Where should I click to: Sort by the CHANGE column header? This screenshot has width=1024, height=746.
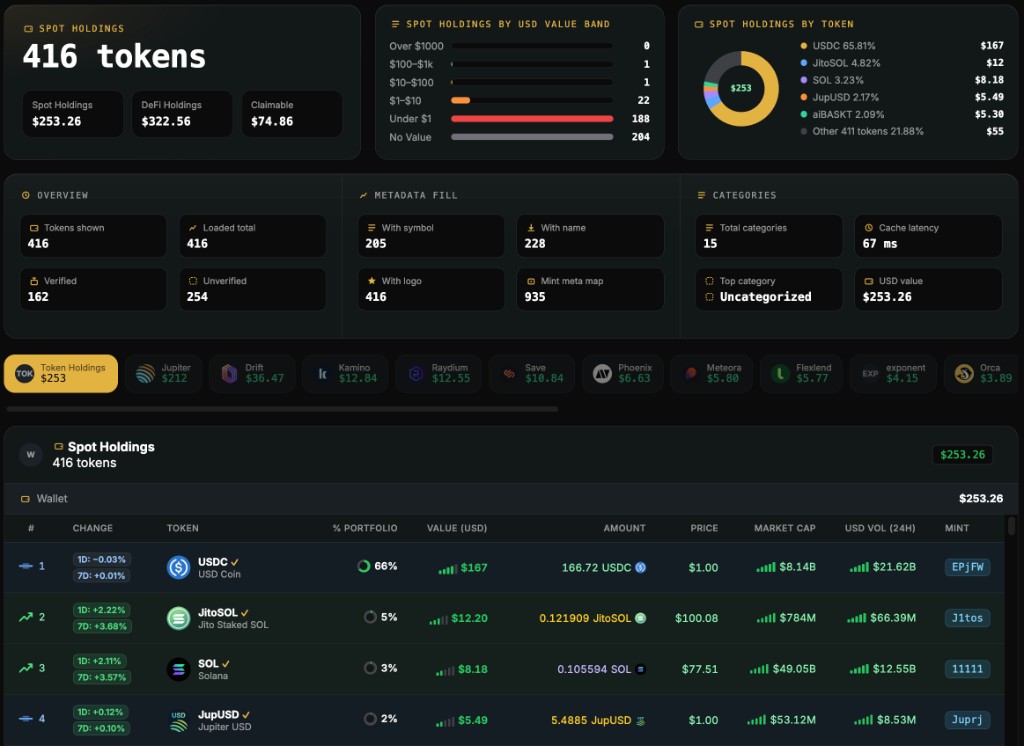(93, 528)
